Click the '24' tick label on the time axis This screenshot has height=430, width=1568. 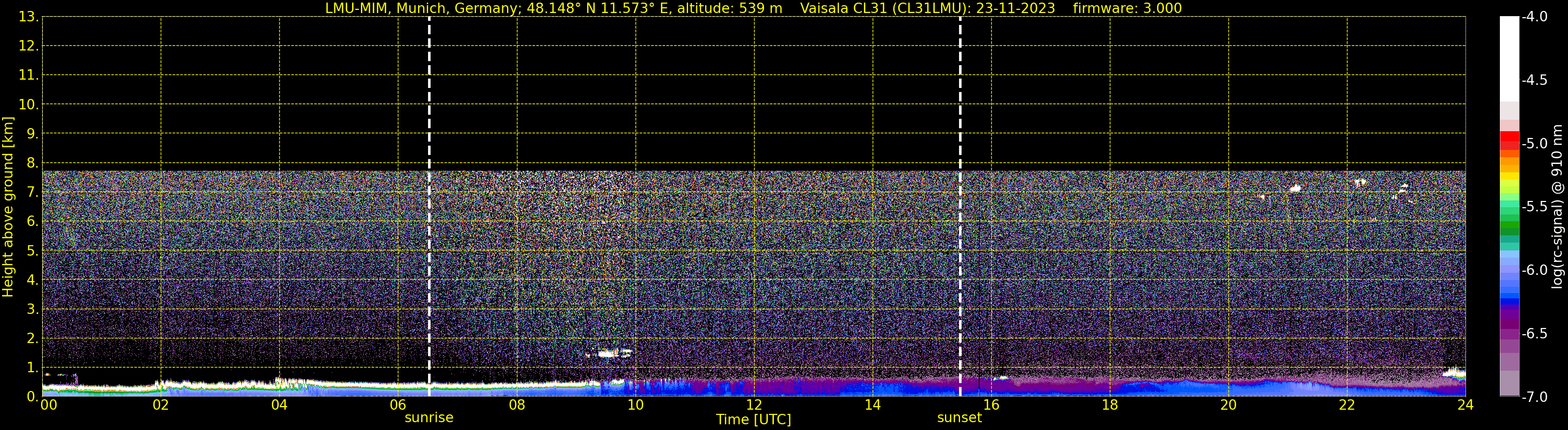point(1466,405)
